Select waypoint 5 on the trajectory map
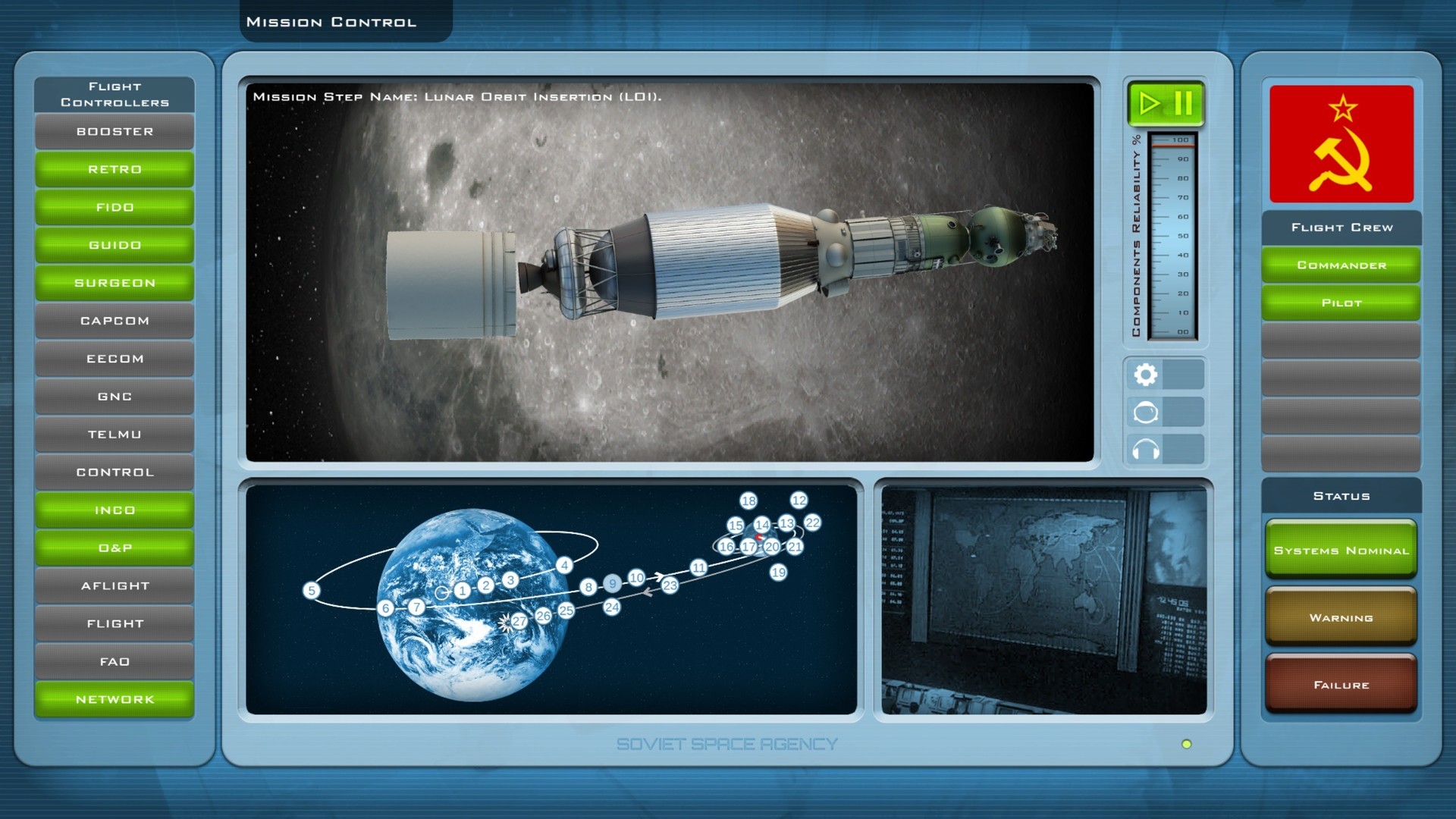The height and width of the screenshot is (819, 1456). coord(311,588)
